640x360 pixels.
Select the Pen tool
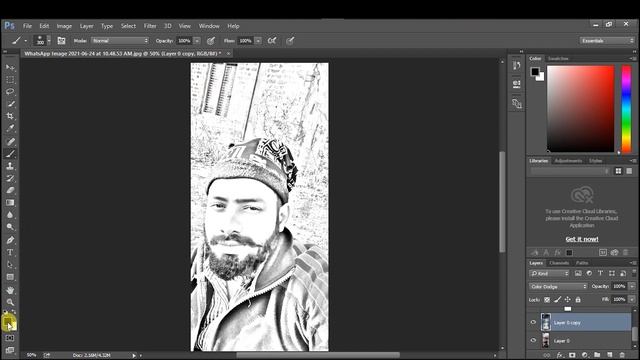(x=10, y=240)
